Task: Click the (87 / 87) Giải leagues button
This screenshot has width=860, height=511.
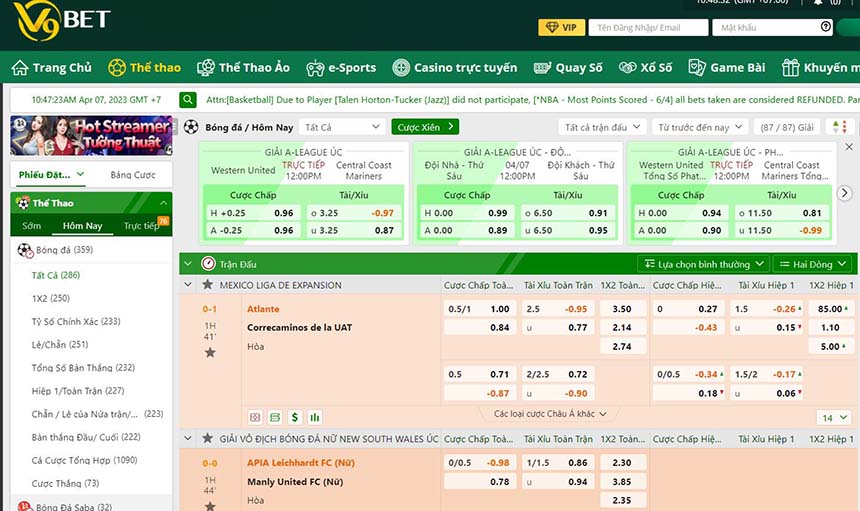Action: tap(787, 127)
